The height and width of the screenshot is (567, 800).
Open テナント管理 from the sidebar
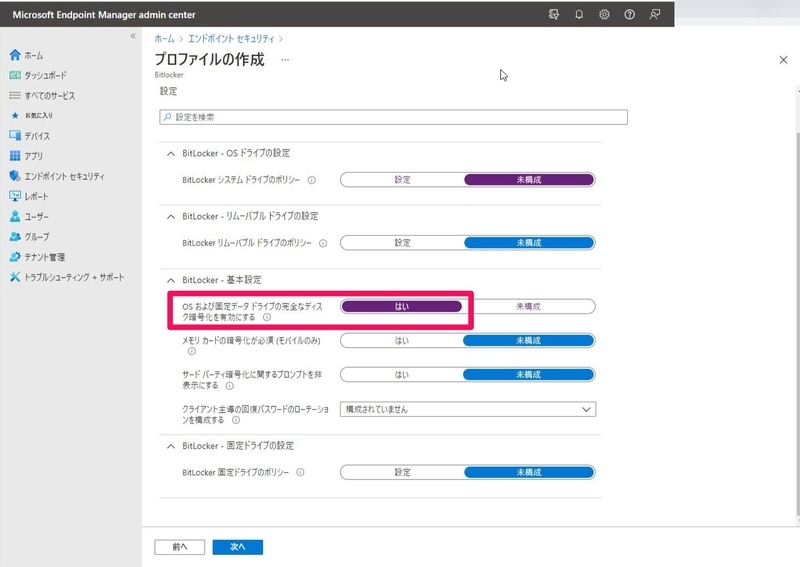(x=44, y=257)
